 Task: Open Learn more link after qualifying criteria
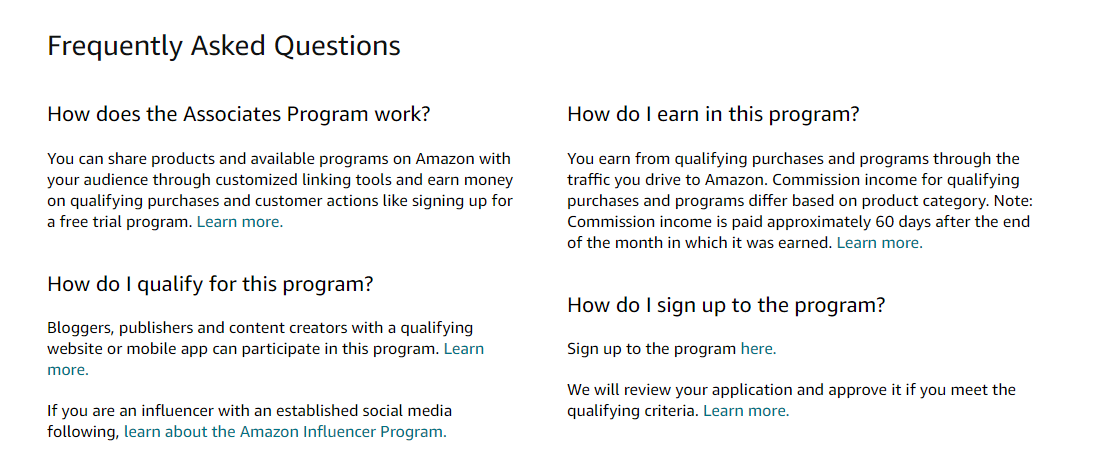coord(746,411)
